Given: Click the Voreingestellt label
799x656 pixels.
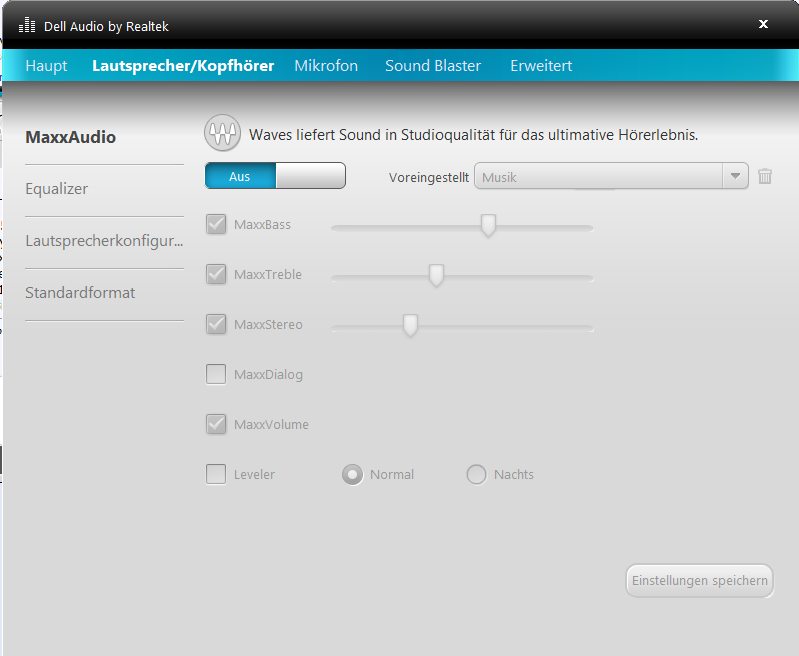Looking at the screenshot, I should pyautogui.click(x=429, y=177).
